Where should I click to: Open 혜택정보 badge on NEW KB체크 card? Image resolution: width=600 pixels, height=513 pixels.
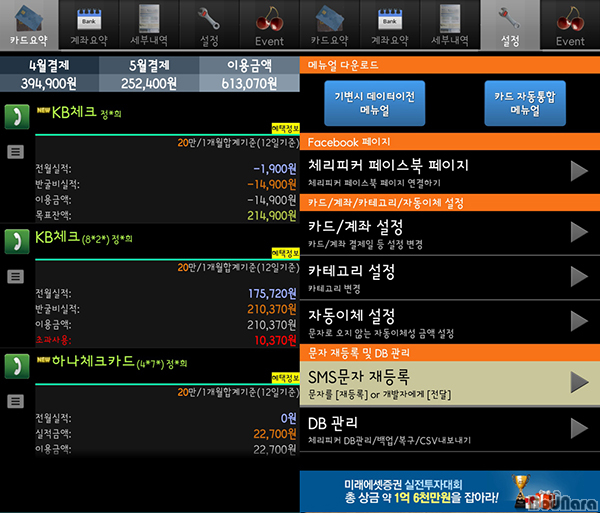(285, 128)
